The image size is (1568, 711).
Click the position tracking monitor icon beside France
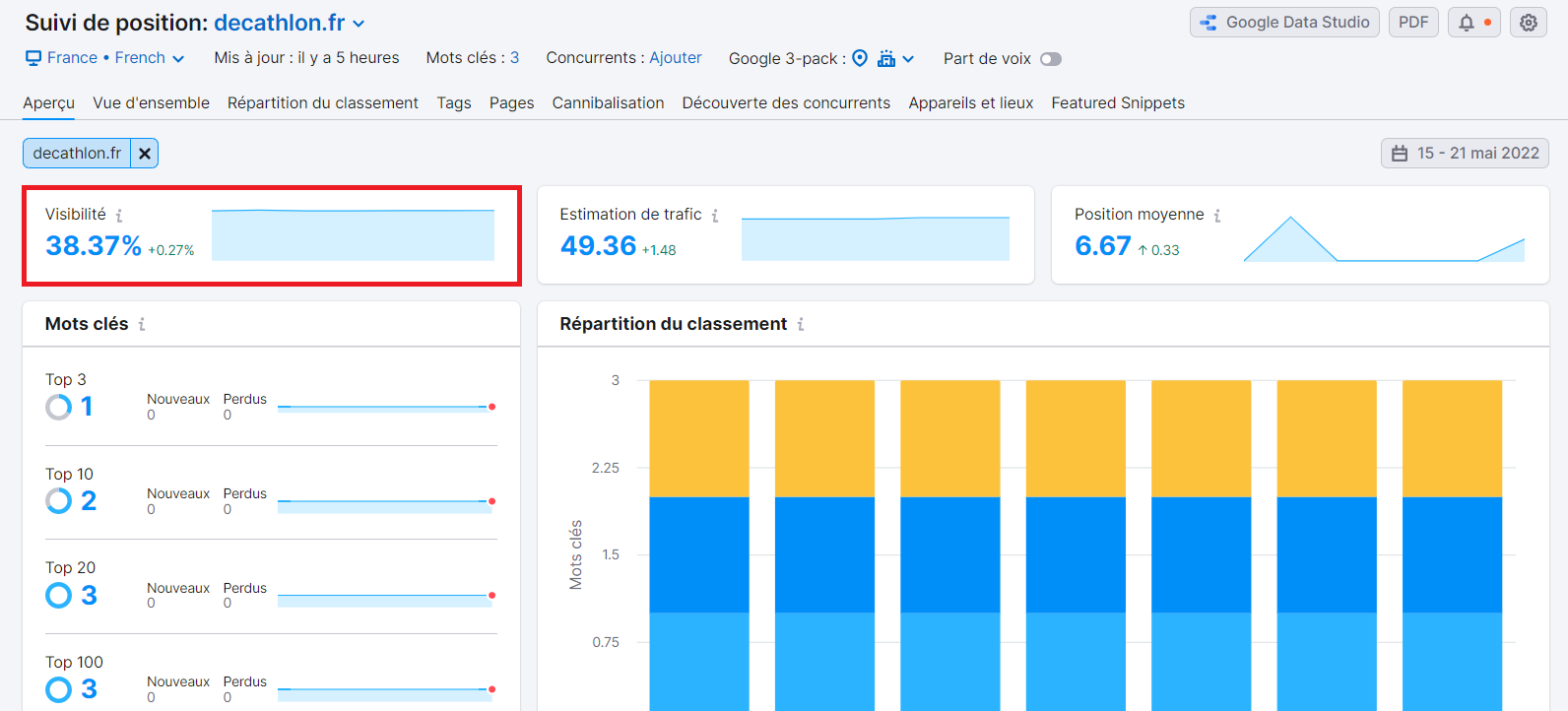33,58
